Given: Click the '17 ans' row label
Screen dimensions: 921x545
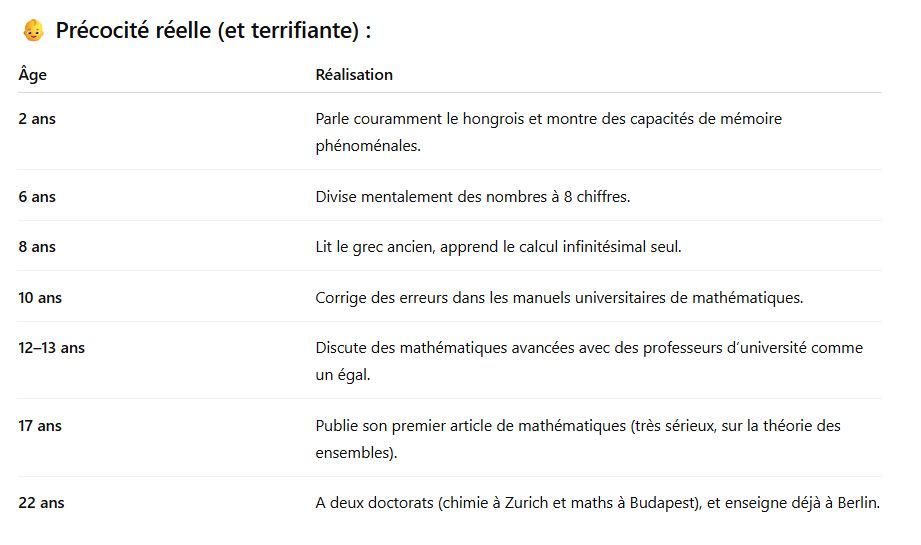Looking at the screenshot, I should pos(40,426).
